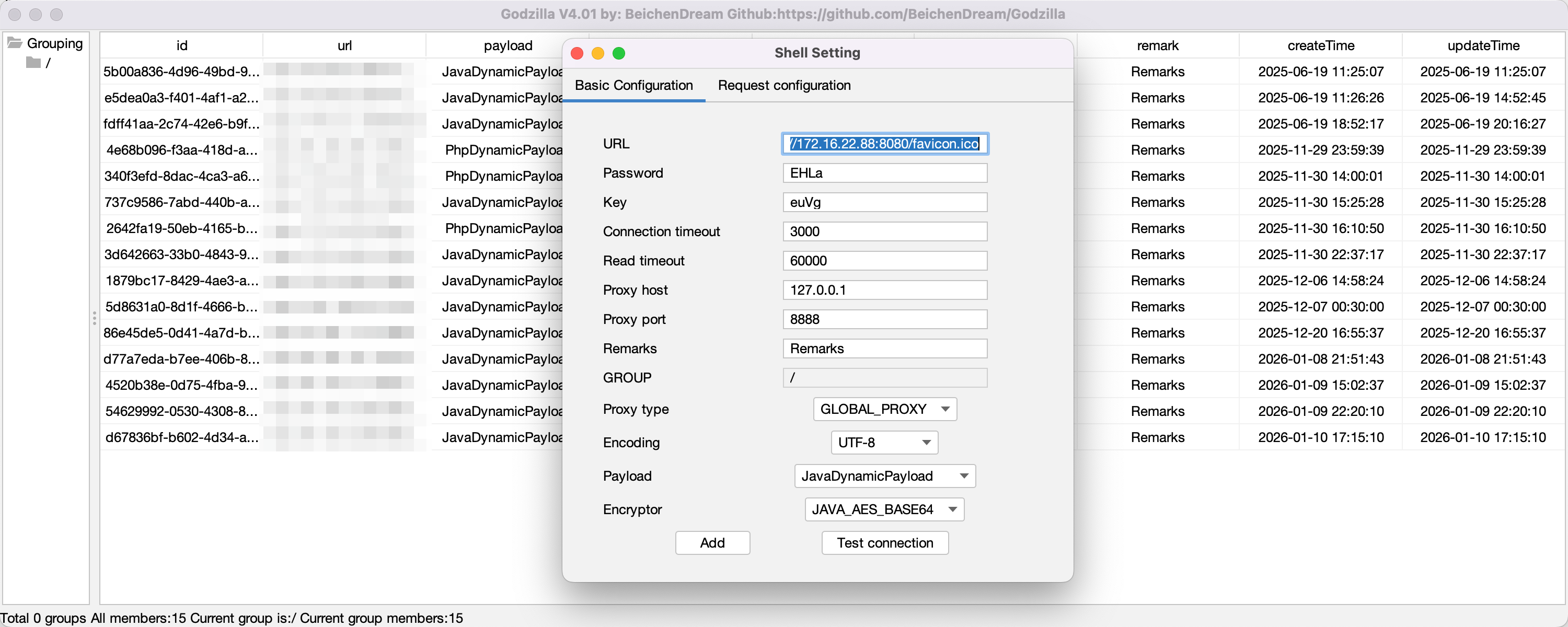Click the Proxy port field
This screenshot has height=627, width=1568.
tap(884, 319)
